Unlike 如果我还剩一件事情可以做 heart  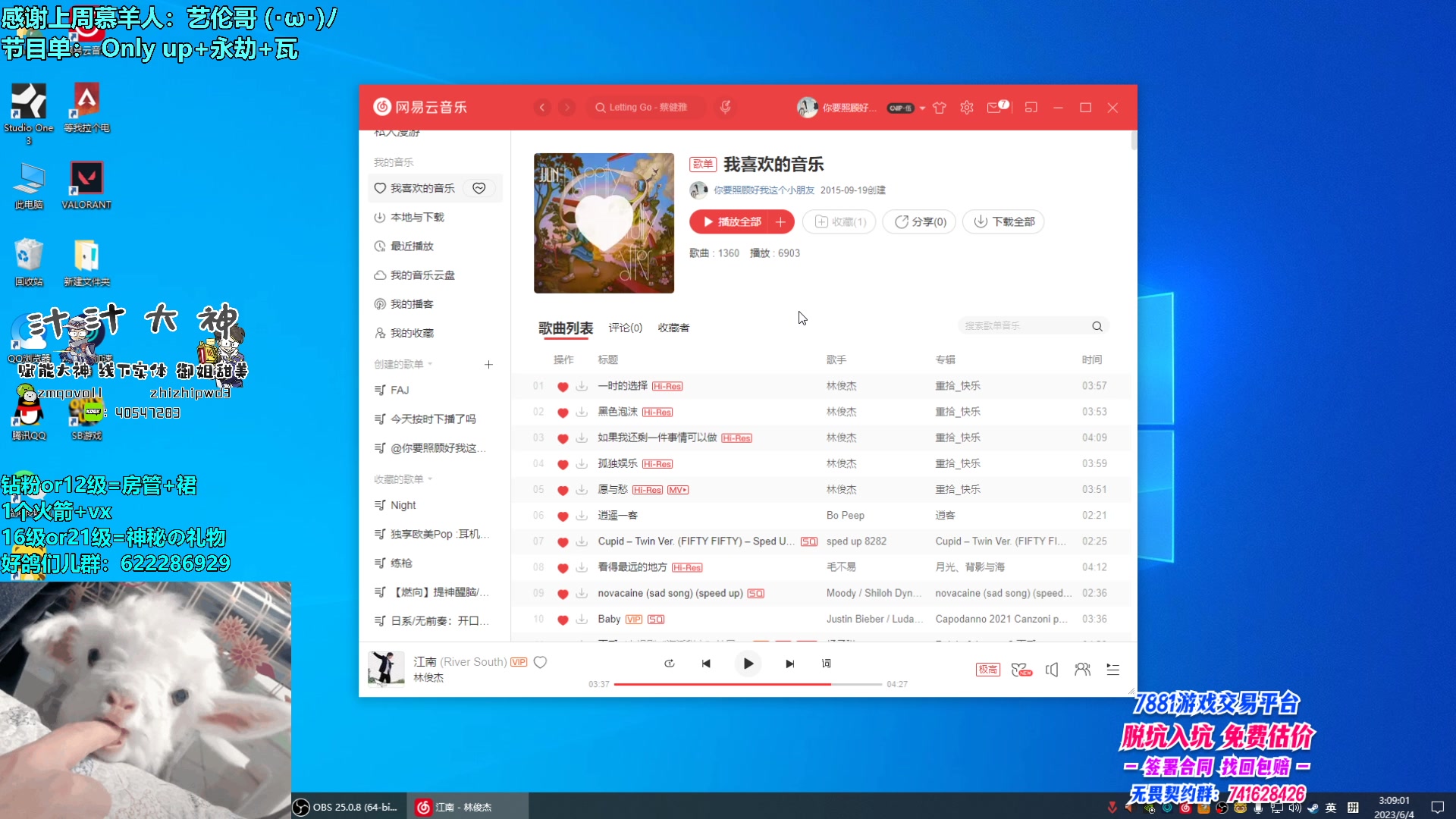563,438
